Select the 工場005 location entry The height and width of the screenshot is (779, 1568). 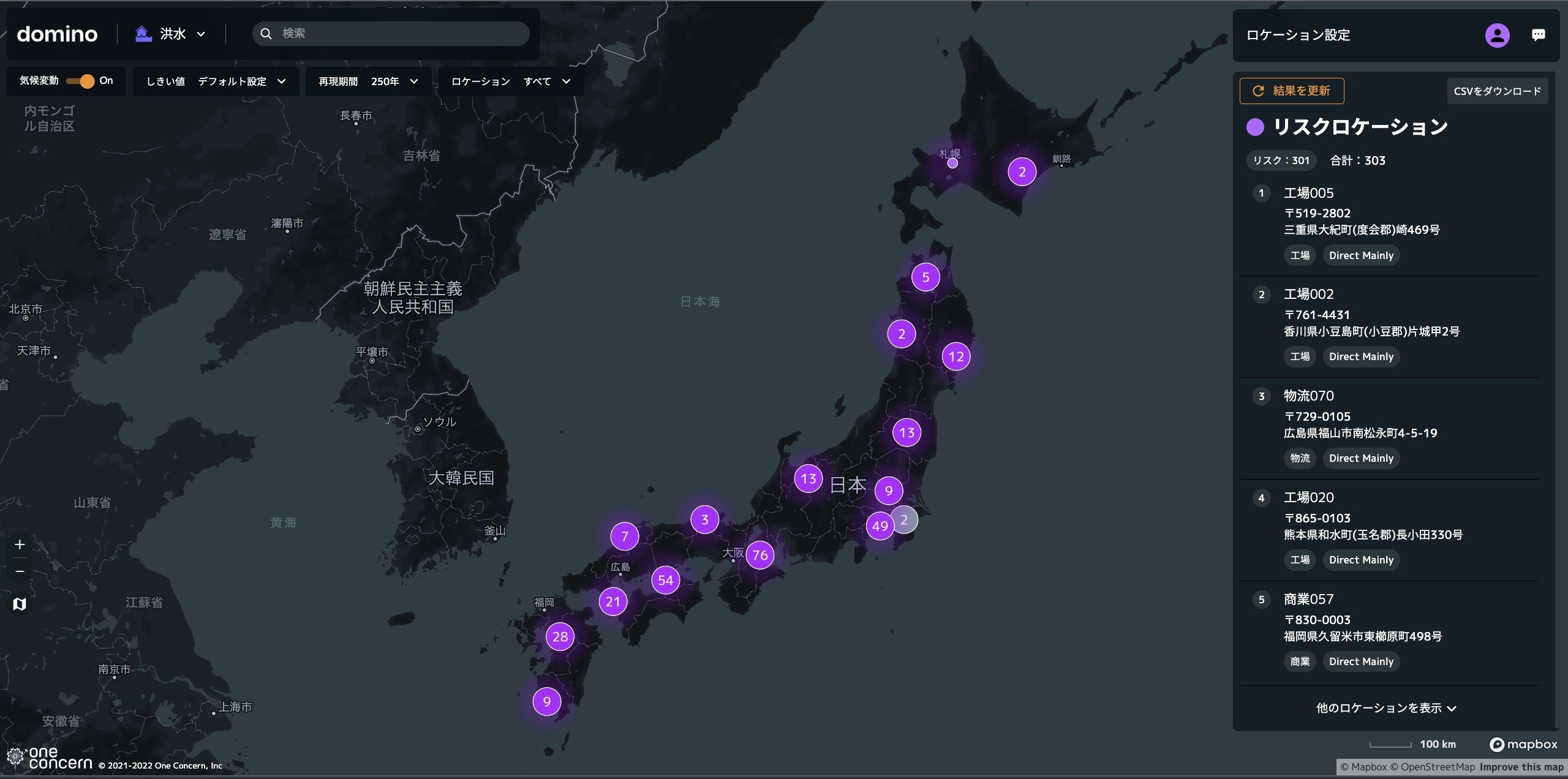1308,193
